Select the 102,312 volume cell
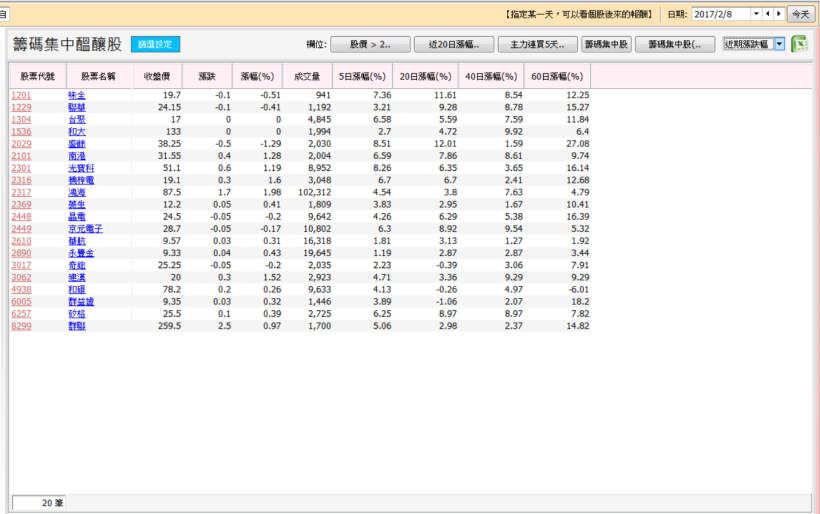This screenshot has width=820, height=514. click(314, 192)
